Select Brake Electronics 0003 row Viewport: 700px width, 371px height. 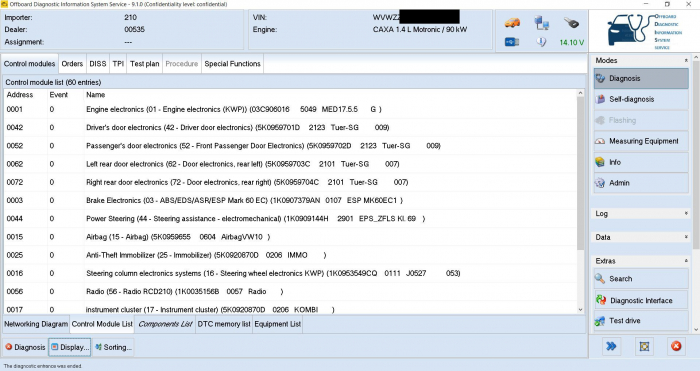pyautogui.click(x=290, y=200)
